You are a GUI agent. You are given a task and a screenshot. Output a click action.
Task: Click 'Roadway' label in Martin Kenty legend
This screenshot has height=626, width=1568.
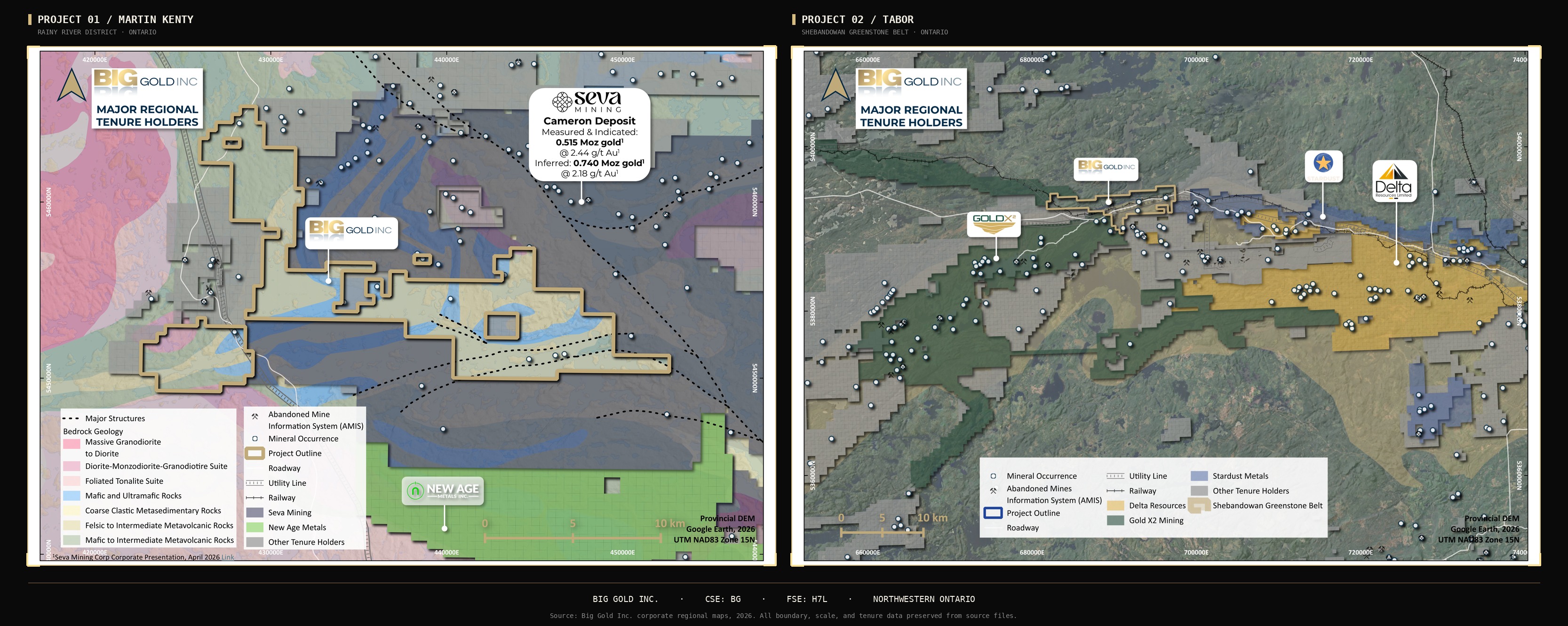(284, 468)
